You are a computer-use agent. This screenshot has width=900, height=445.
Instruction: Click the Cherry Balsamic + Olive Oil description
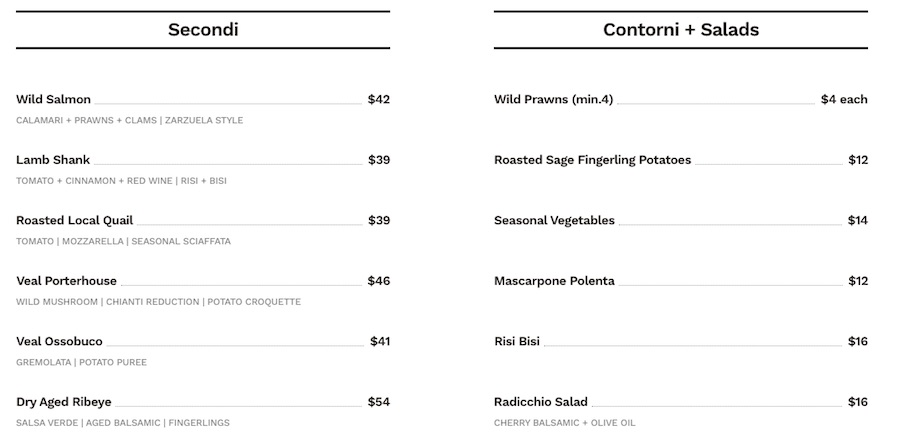point(565,423)
